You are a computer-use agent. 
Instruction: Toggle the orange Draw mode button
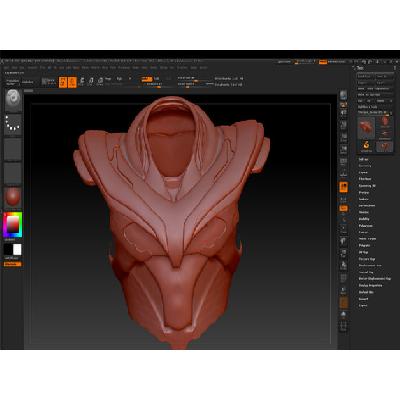(72, 82)
